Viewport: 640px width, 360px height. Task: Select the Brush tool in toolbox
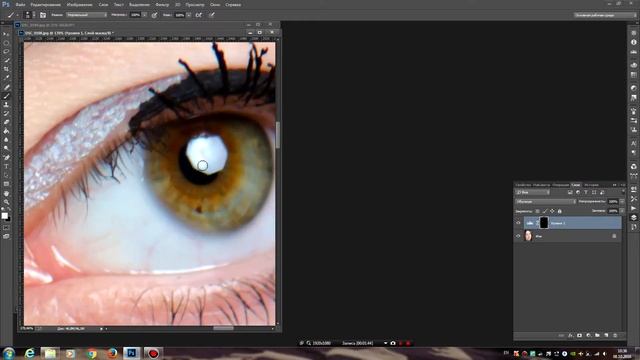pyautogui.click(x=6, y=96)
